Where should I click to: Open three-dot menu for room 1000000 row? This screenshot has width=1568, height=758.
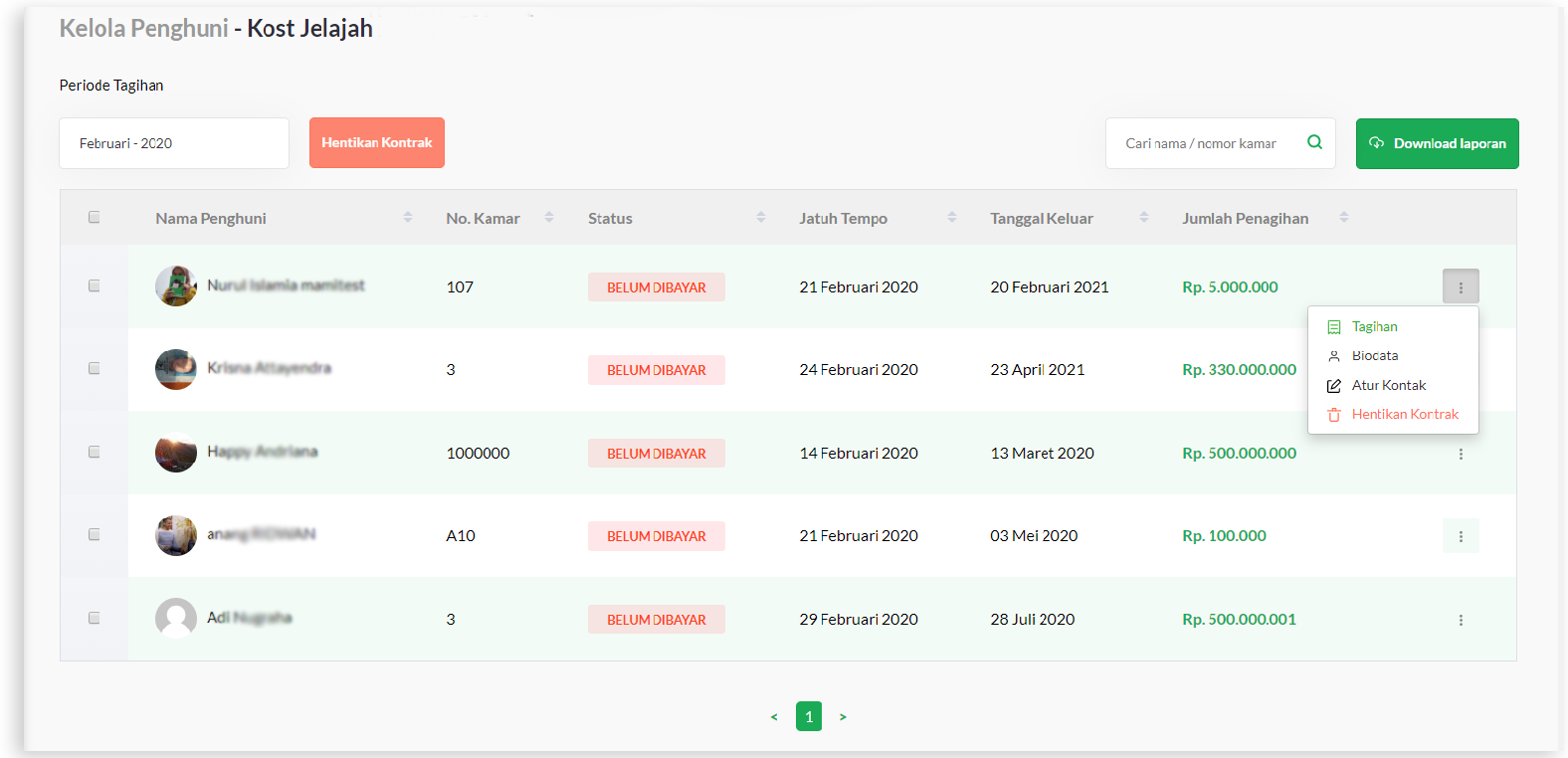click(1460, 454)
